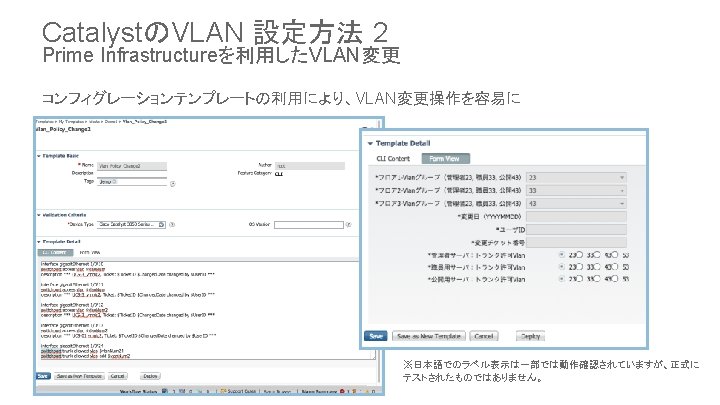Open フロア3 Vlanグループ dropdown showing 43
The width and height of the screenshot is (720, 405).
(x=576, y=203)
